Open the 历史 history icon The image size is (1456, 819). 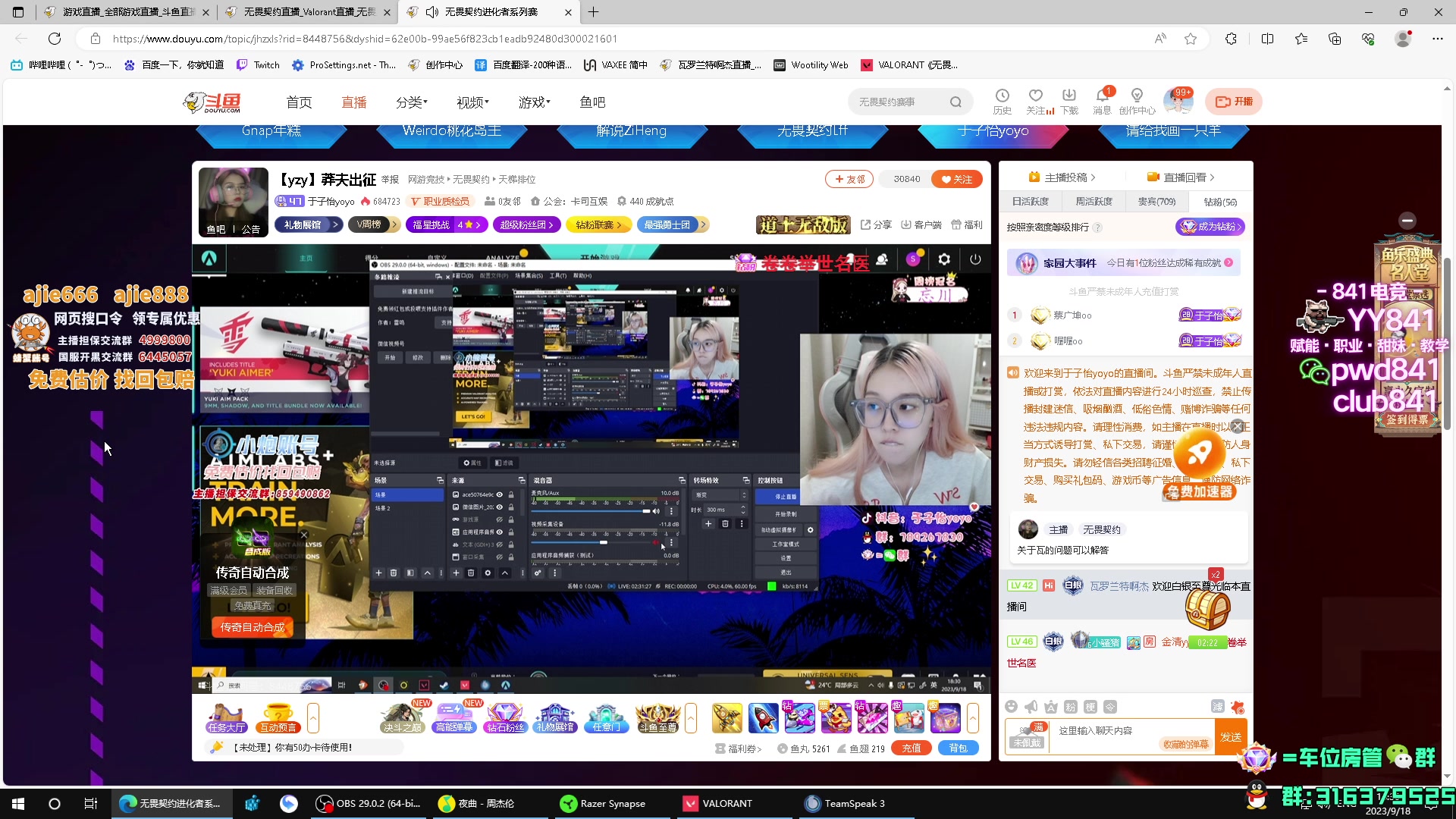click(x=1002, y=96)
